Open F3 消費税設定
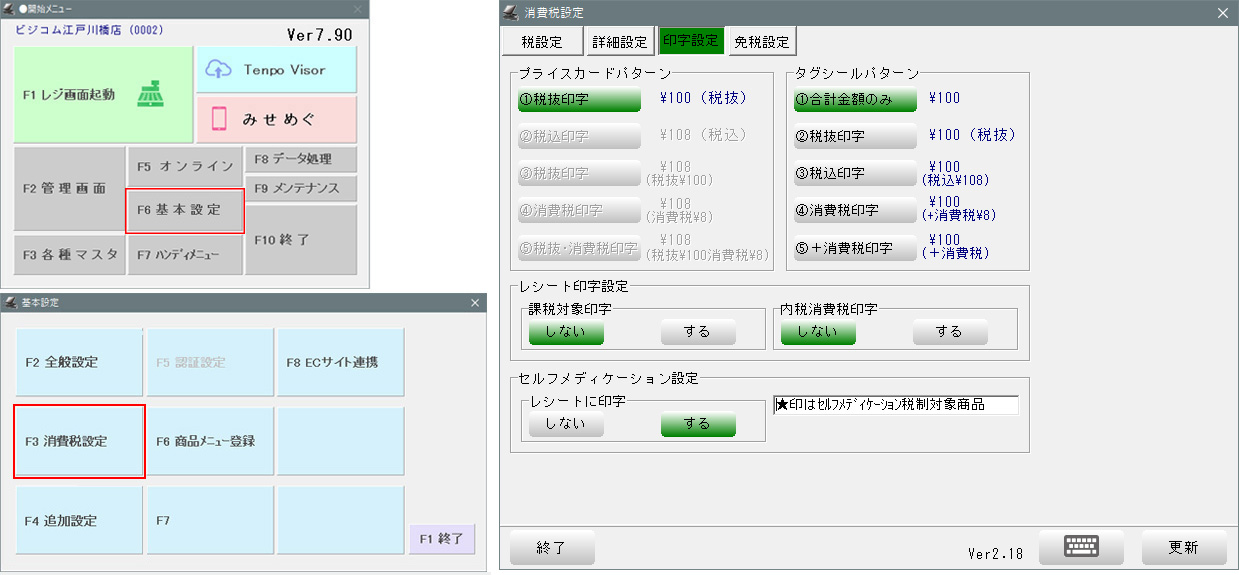Screen dimensions: 1239x575 click(79, 441)
